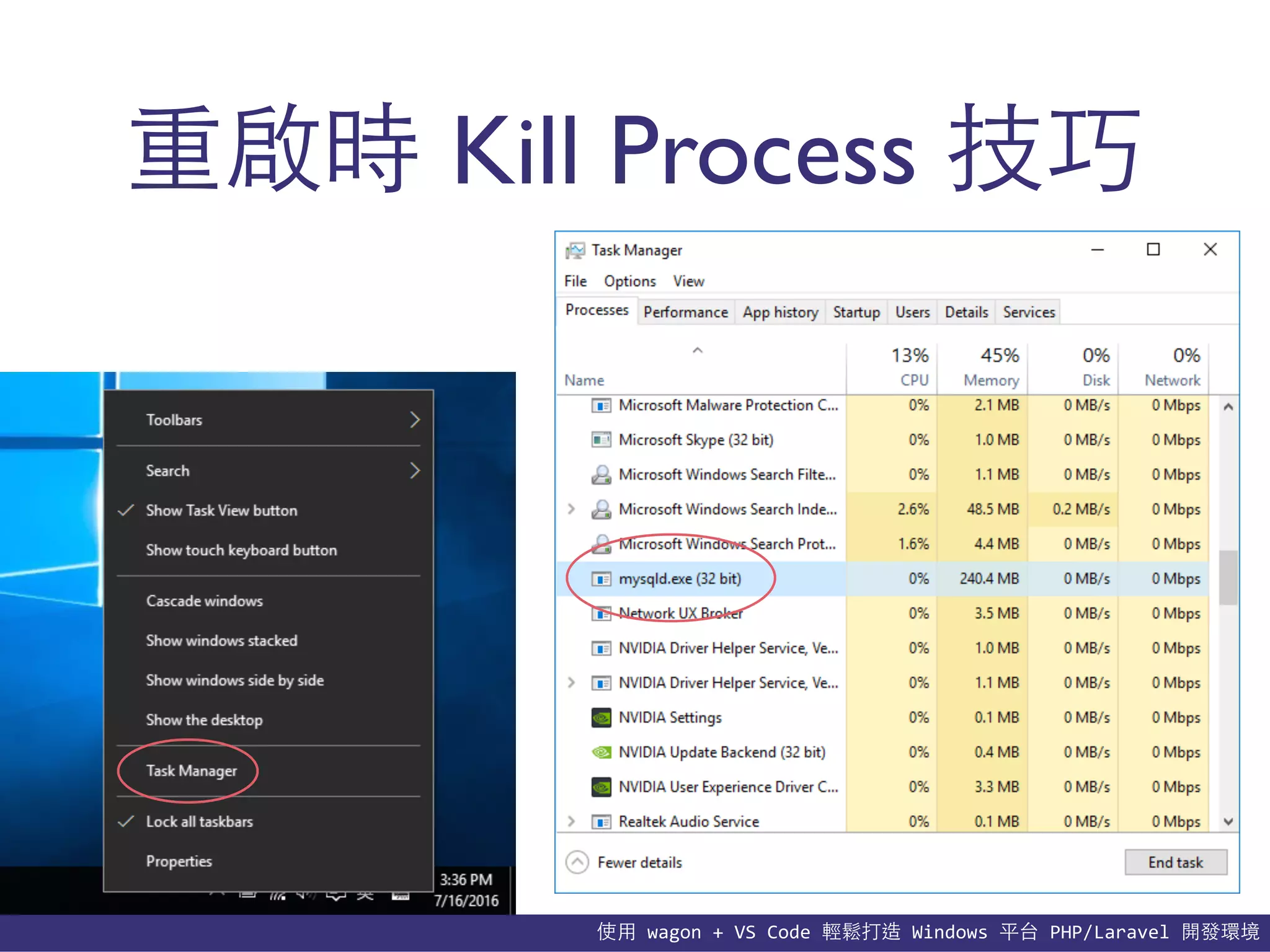Expand the Toolbars submenu arrow
The image size is (1270, 952).
pyautogui.click(x=415, y=420)
